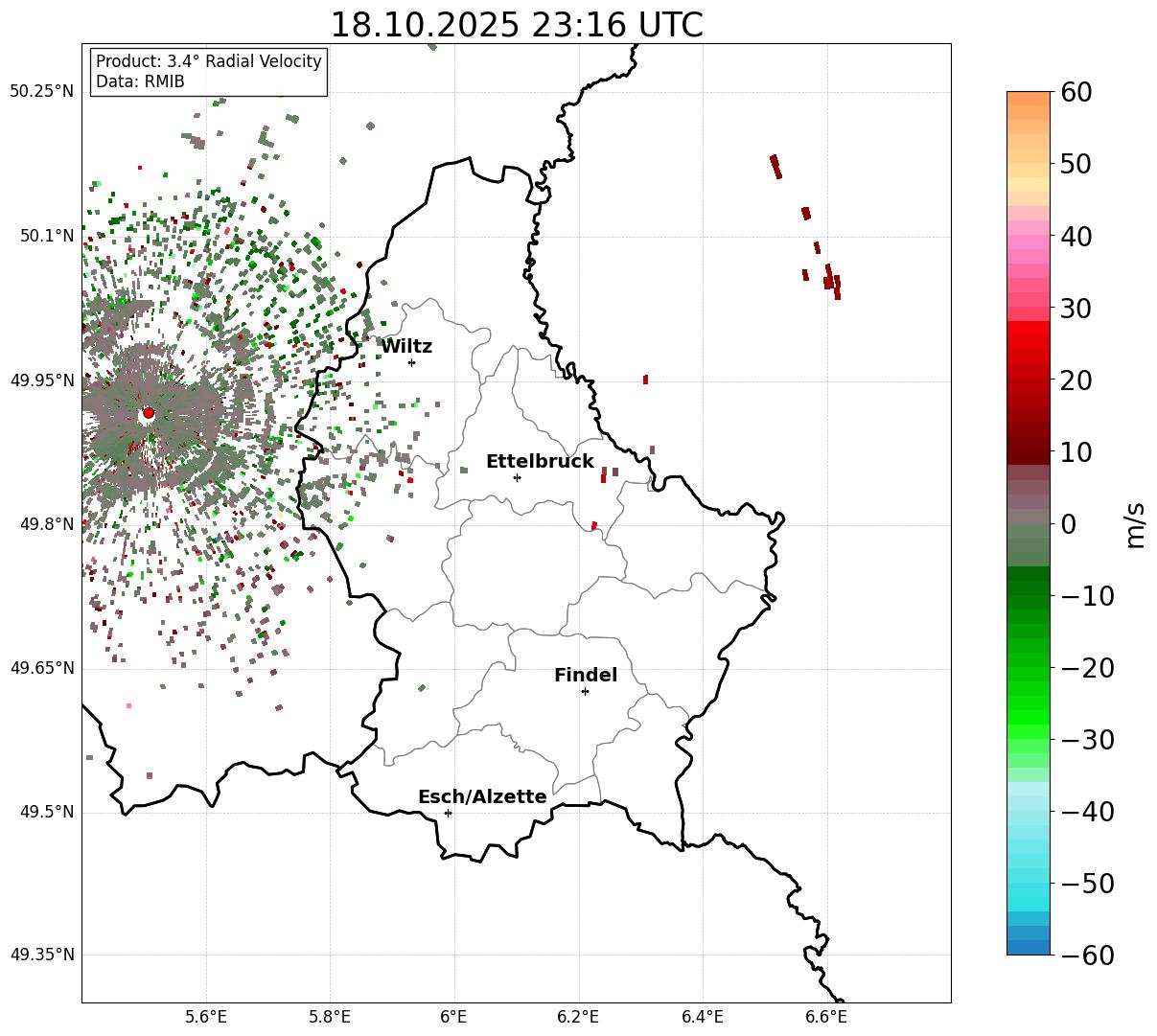This screenshot has width=1157, height=1036.
Task: Click the colorbar tick label 60
Action: pyautogui.click(x=1078, y=92)
